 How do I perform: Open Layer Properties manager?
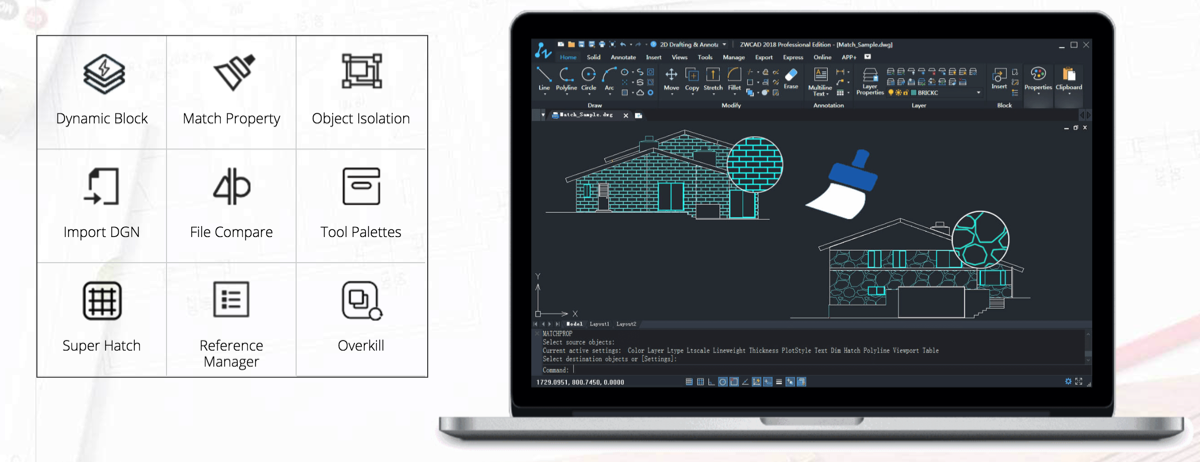pyautogui.click(x=870, y=80)
